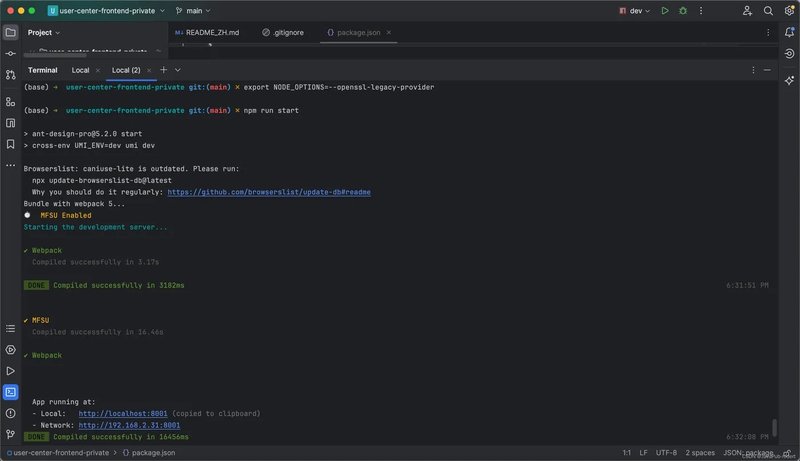Debug the dev configuration
This screenshot has height=461, width=800.
pos(683,11)
